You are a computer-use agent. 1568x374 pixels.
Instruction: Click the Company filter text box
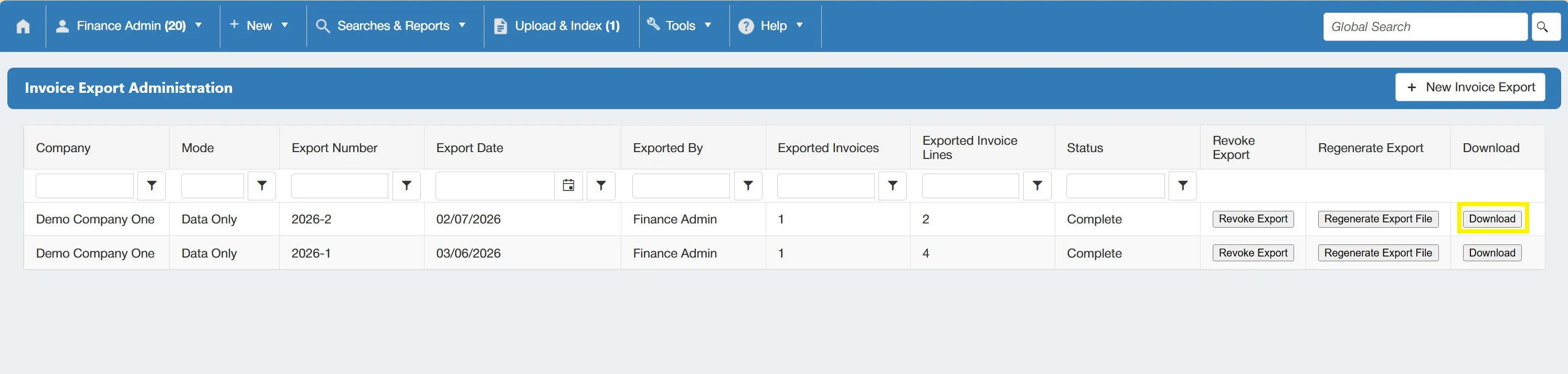pyautogui.click(x=84, y=186)
